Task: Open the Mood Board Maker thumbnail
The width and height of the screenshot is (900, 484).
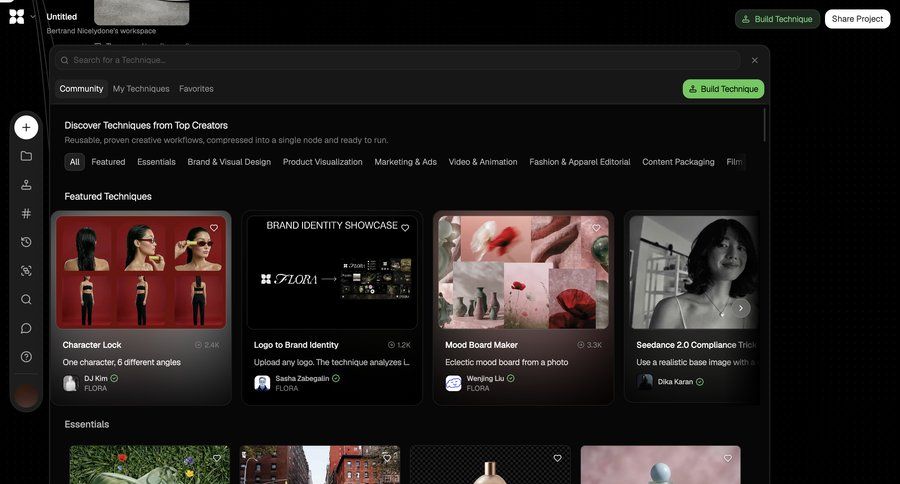Action: [523, 272]
